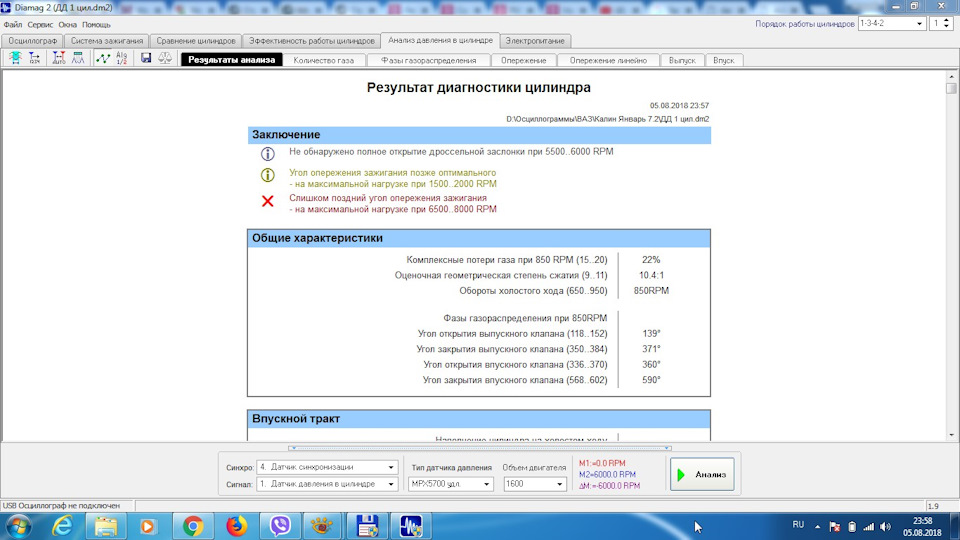The height and width of the screenshot is (540, 960).
Task: Open Viber from taskbar
Action: 280,526
